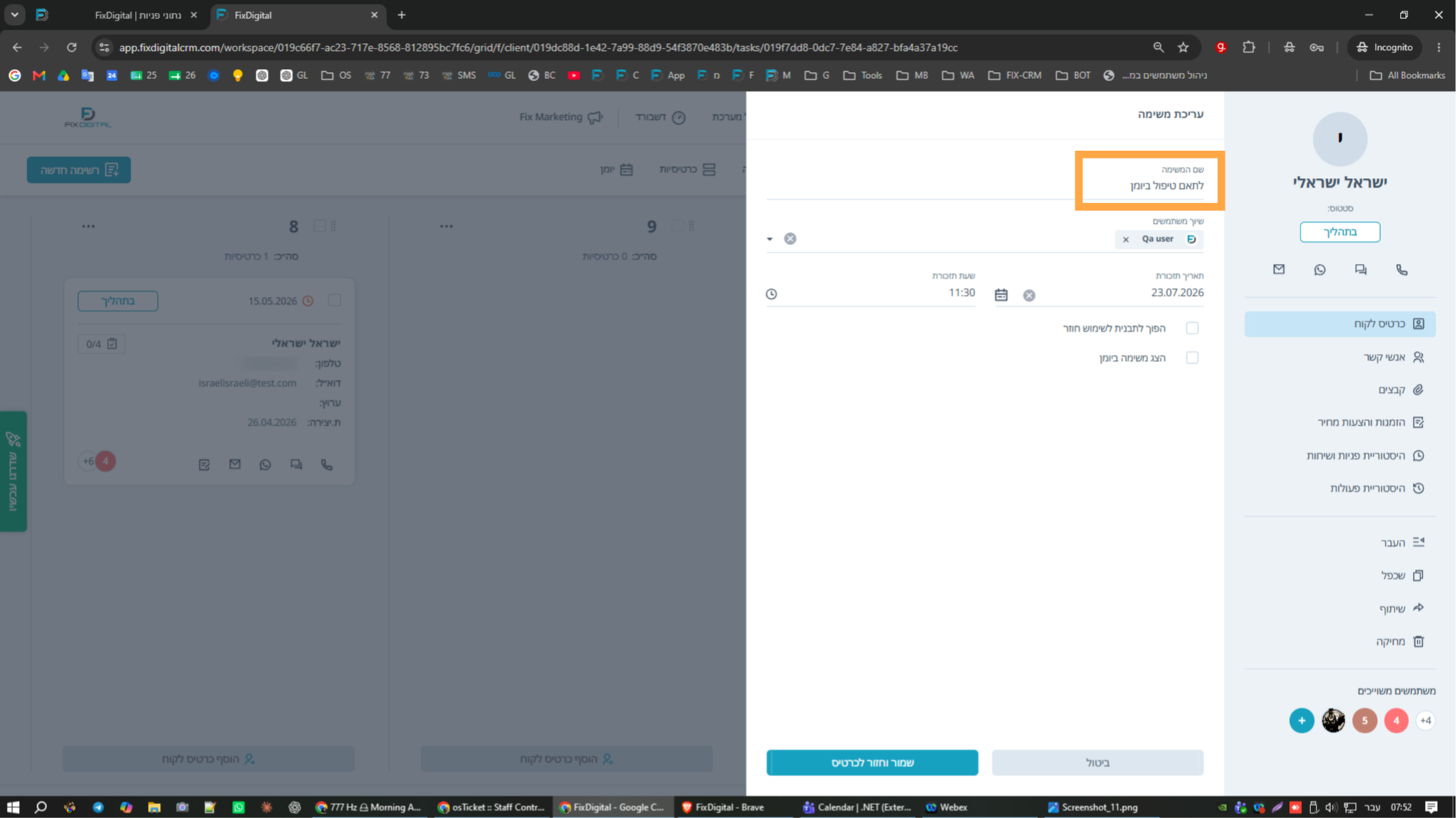The width and height of the screenshot is (1456, 818).
Task: Open Fix Marketing in the top navigation
Action: click(x=561, y=117)
